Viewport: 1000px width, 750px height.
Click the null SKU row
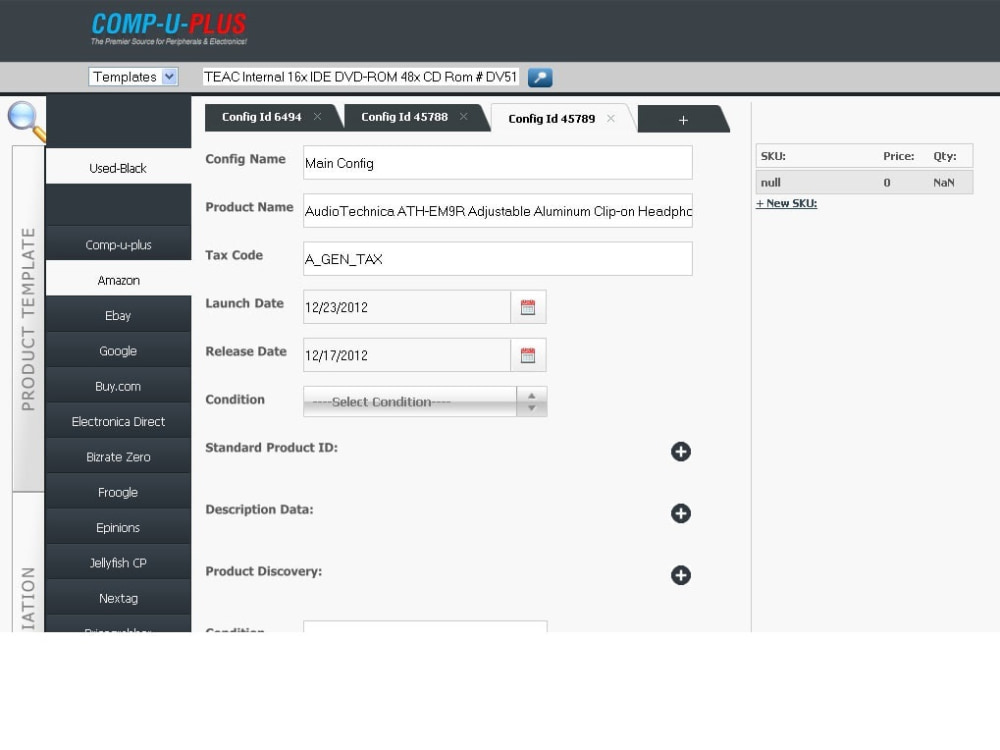(864, 182)
